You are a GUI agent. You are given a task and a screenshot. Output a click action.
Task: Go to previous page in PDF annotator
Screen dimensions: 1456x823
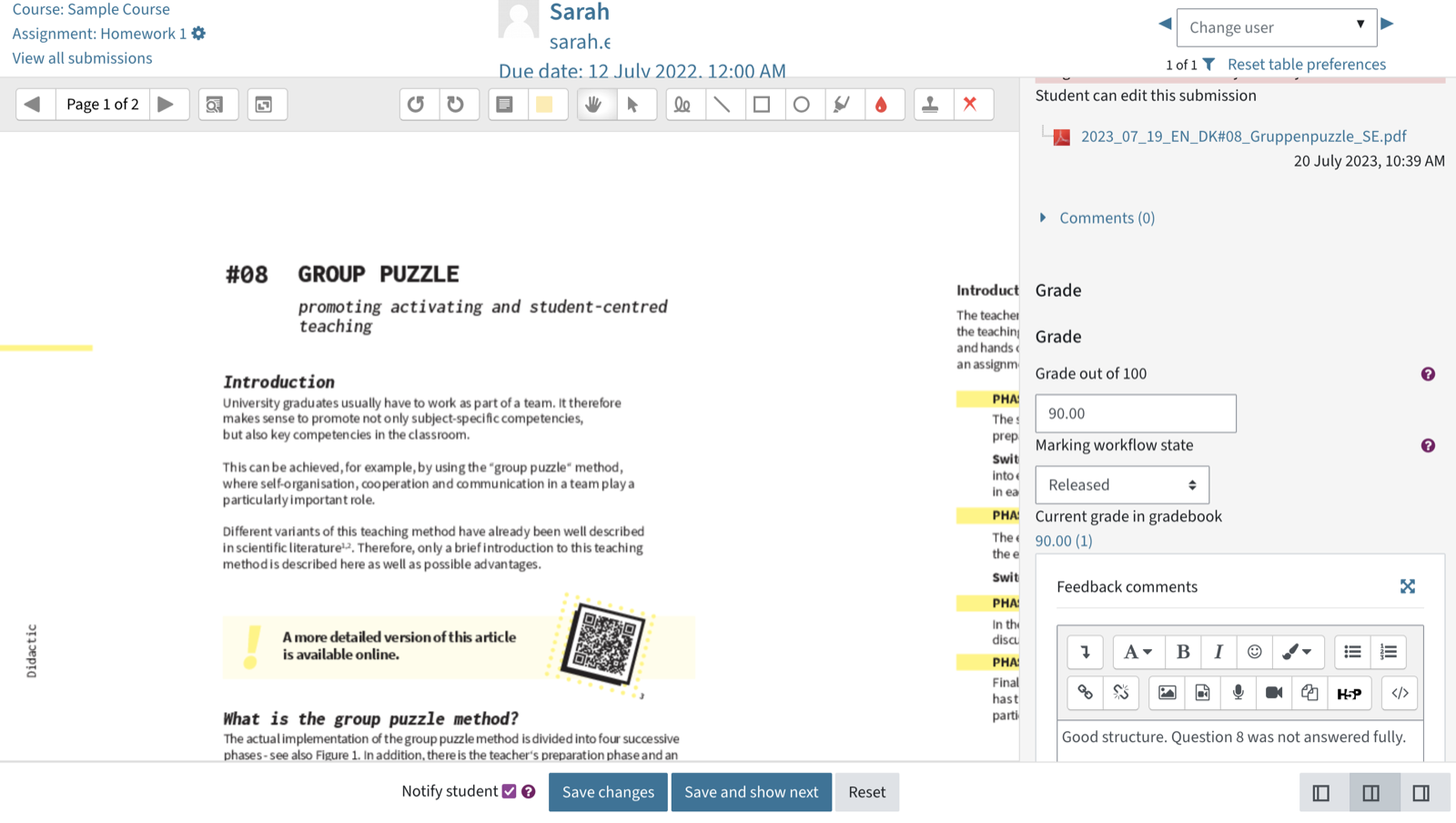[33, 104]
